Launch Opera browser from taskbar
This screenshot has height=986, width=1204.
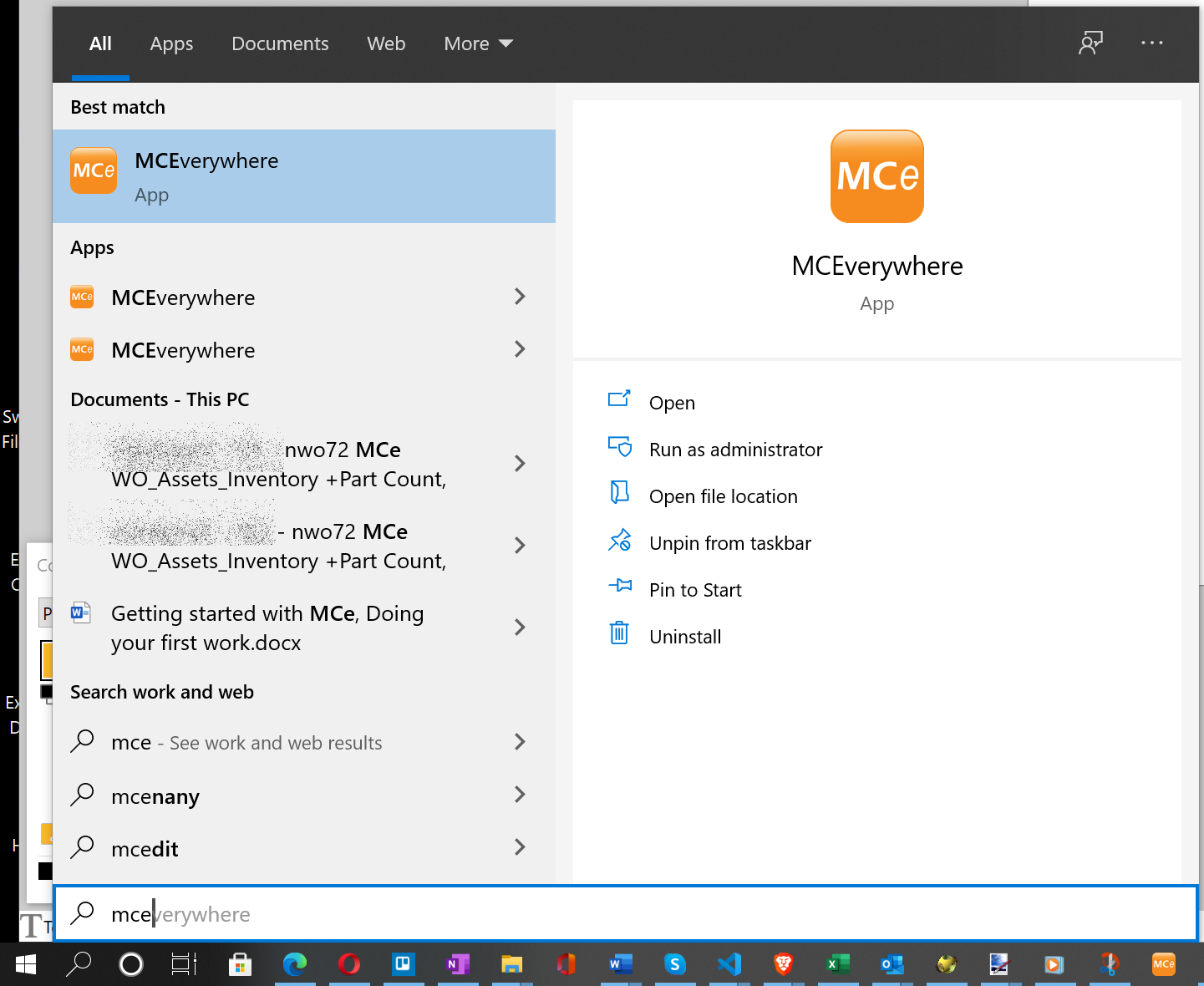click(x=349, y=965)
